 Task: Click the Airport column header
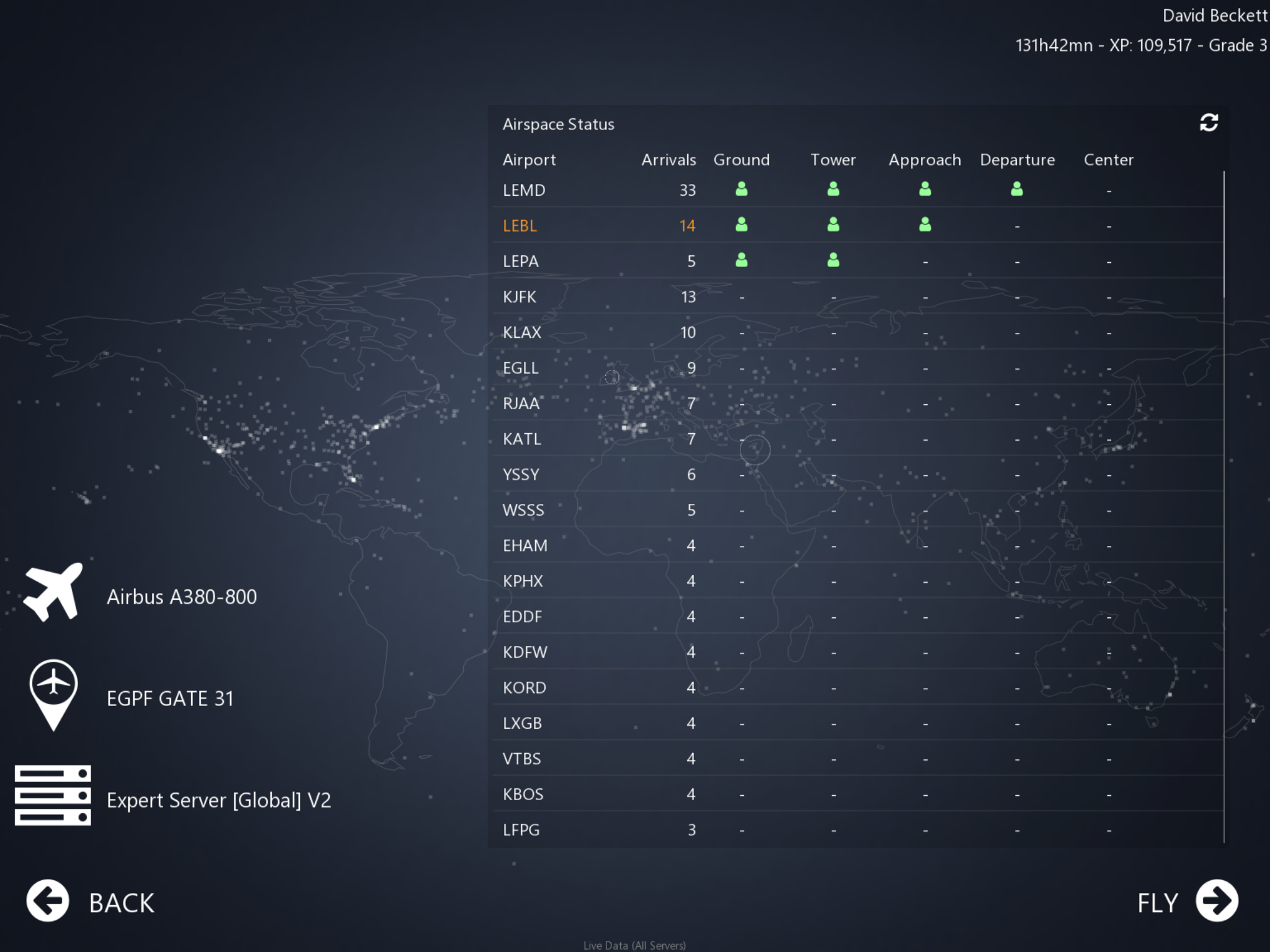pyautogui.click(x=528, y=160)
